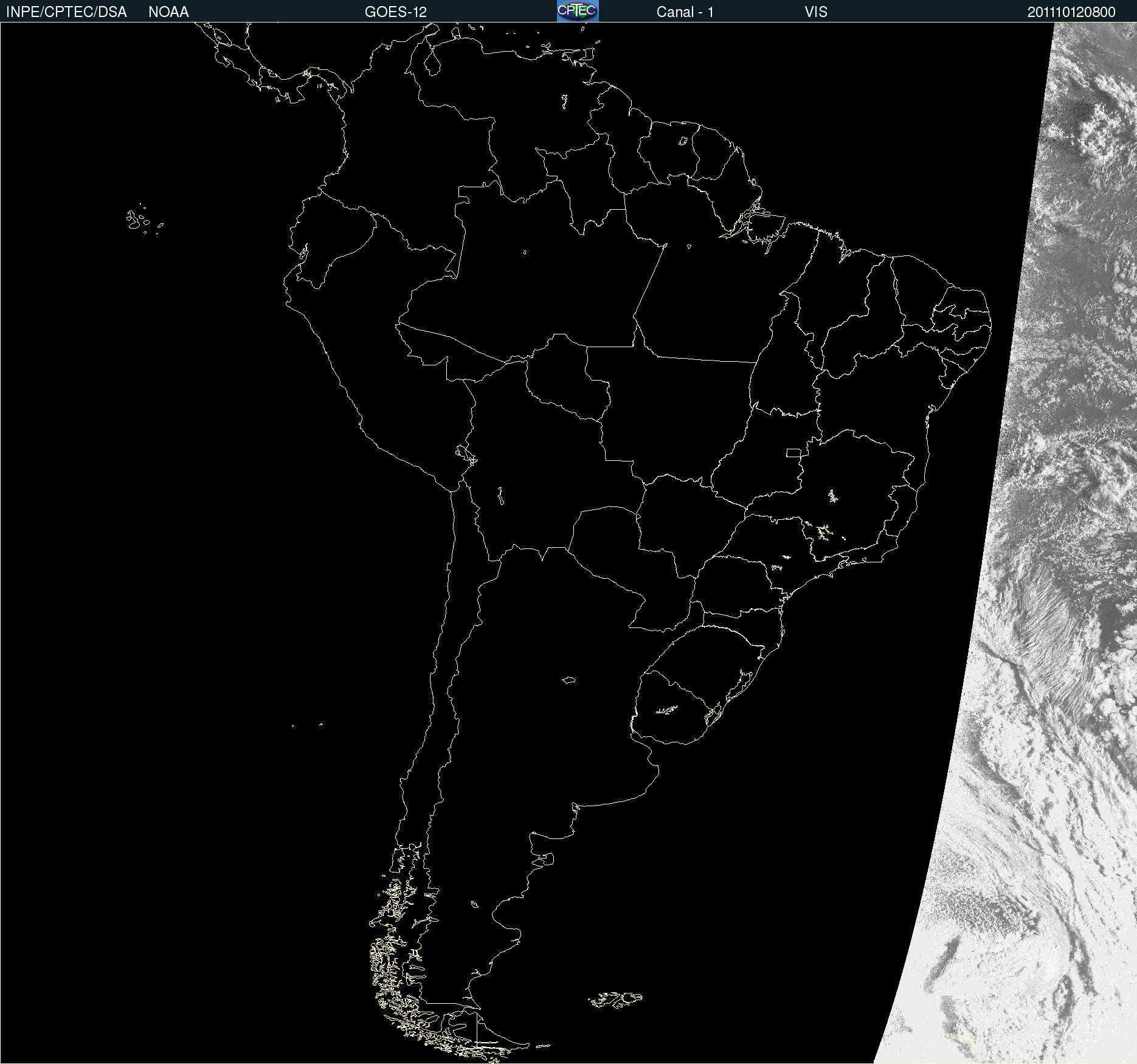Click the Lake Poopó outline in Bolivia
Viewport: 1137px width, 1064px height.
pos(500,496)
